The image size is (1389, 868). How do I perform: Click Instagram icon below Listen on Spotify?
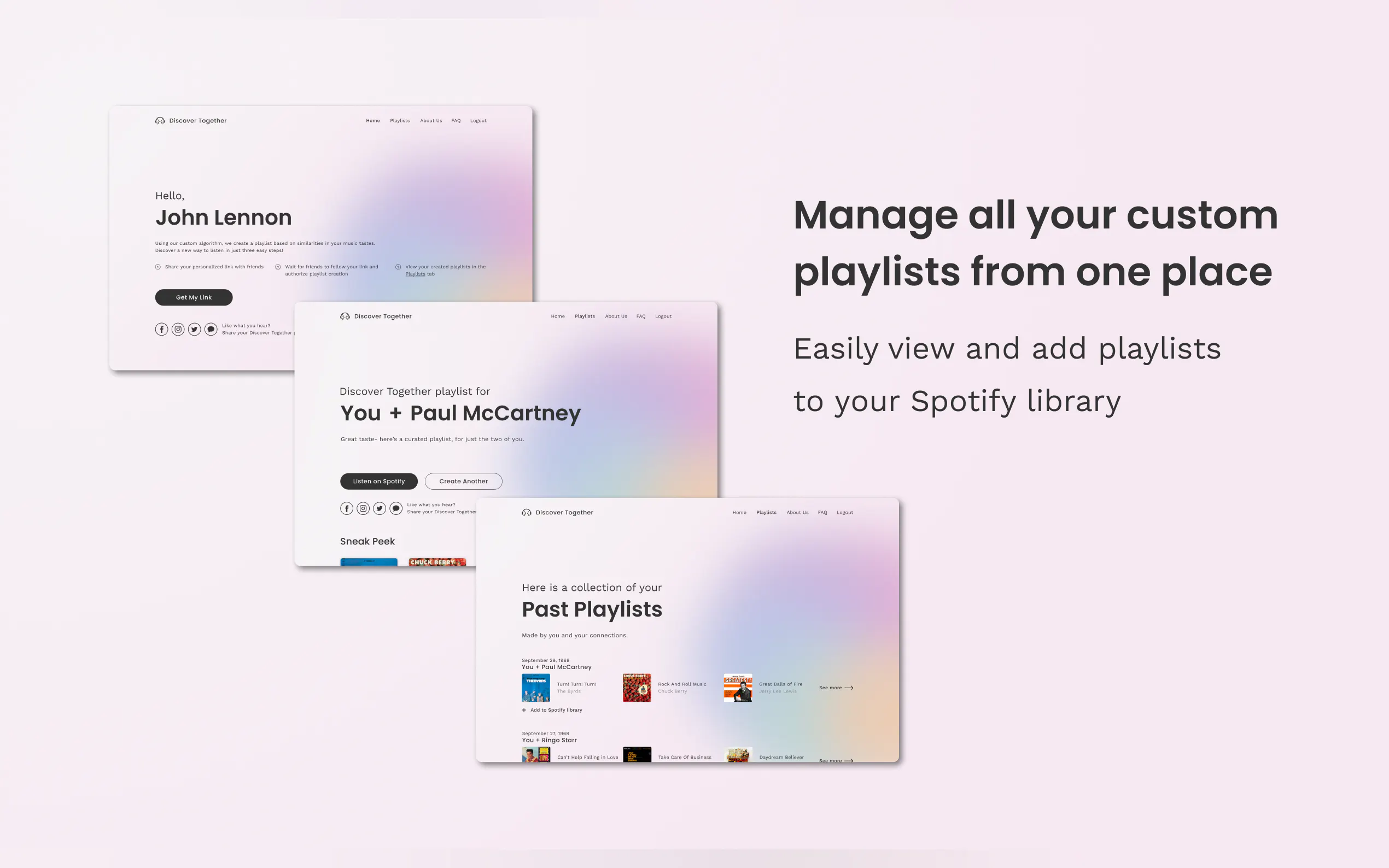click(x=363, y=509)
